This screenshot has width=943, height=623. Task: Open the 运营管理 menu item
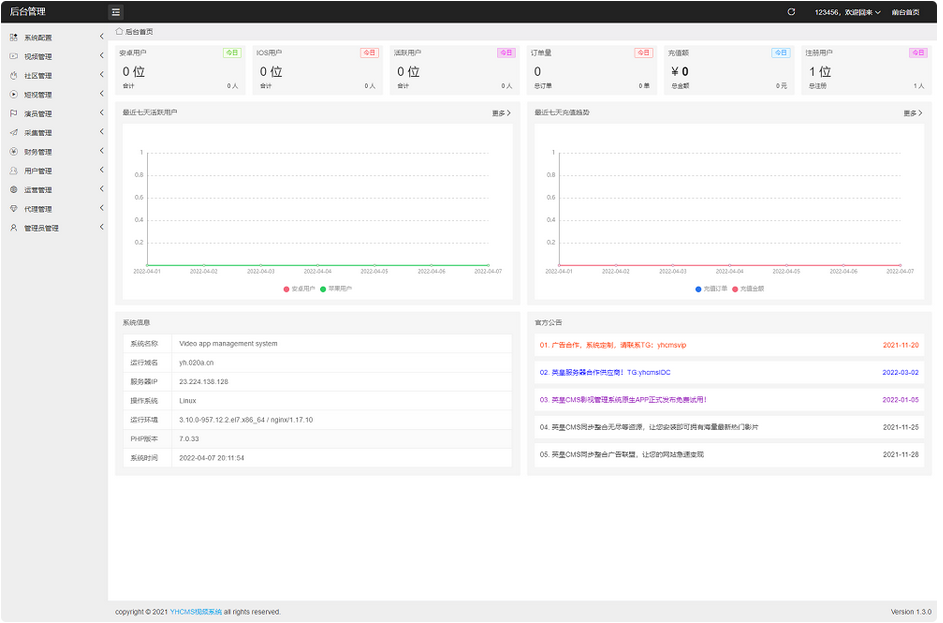(x=38, y=190)
